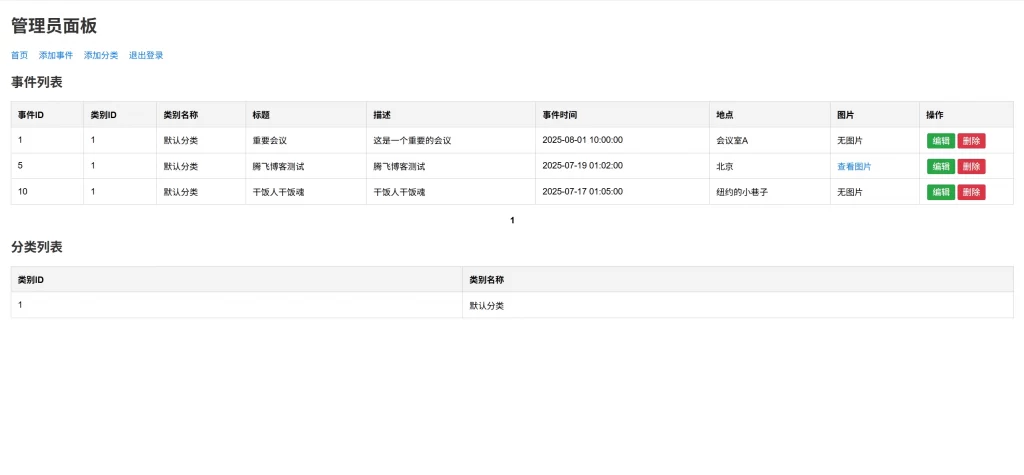The height and width of the screenshot is (475, 1024).
Task: Click the 添加事件 link
Action: pos(56,55)
